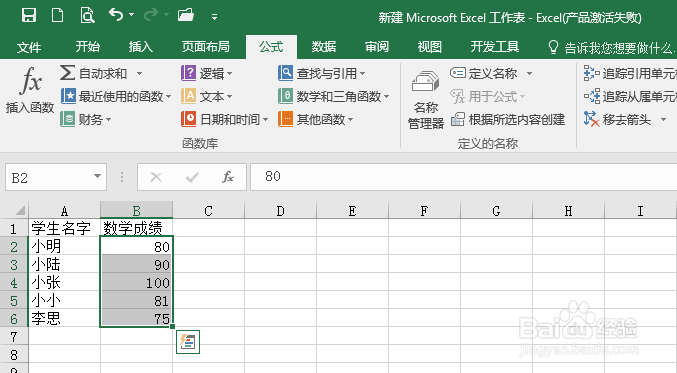Open the 文件 tab
This screenshot has width=677, height=373.
[x=29, y=47]
